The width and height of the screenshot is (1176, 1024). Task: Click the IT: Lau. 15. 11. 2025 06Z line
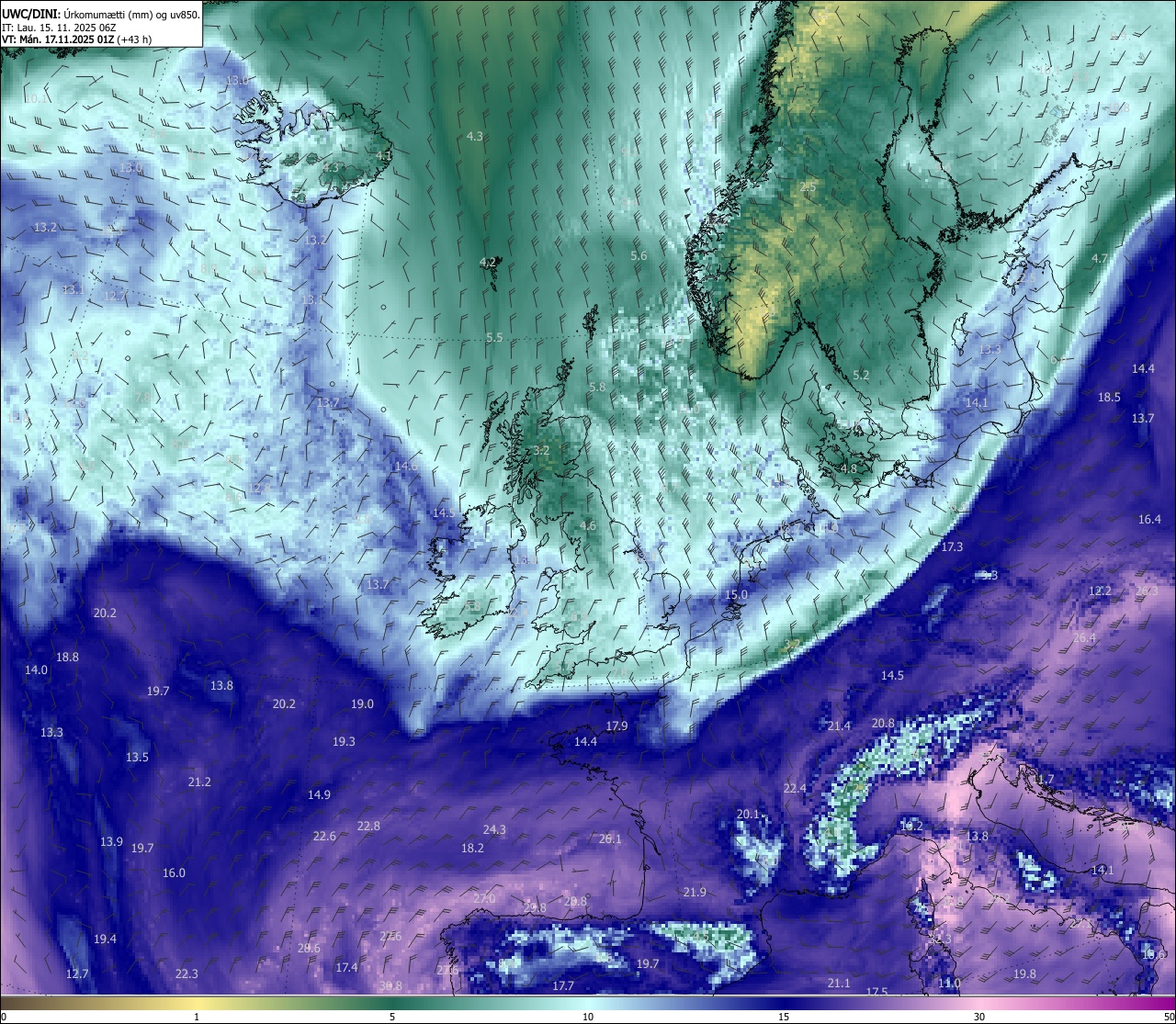click(x=60, y=28)
